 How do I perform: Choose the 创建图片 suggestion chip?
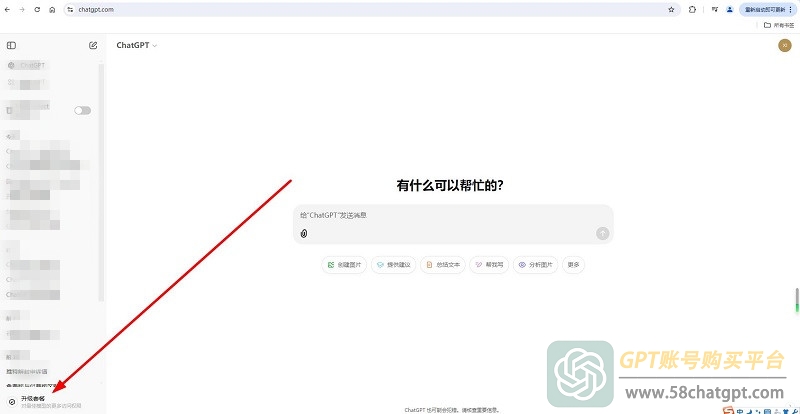click(x=344, y=265)
